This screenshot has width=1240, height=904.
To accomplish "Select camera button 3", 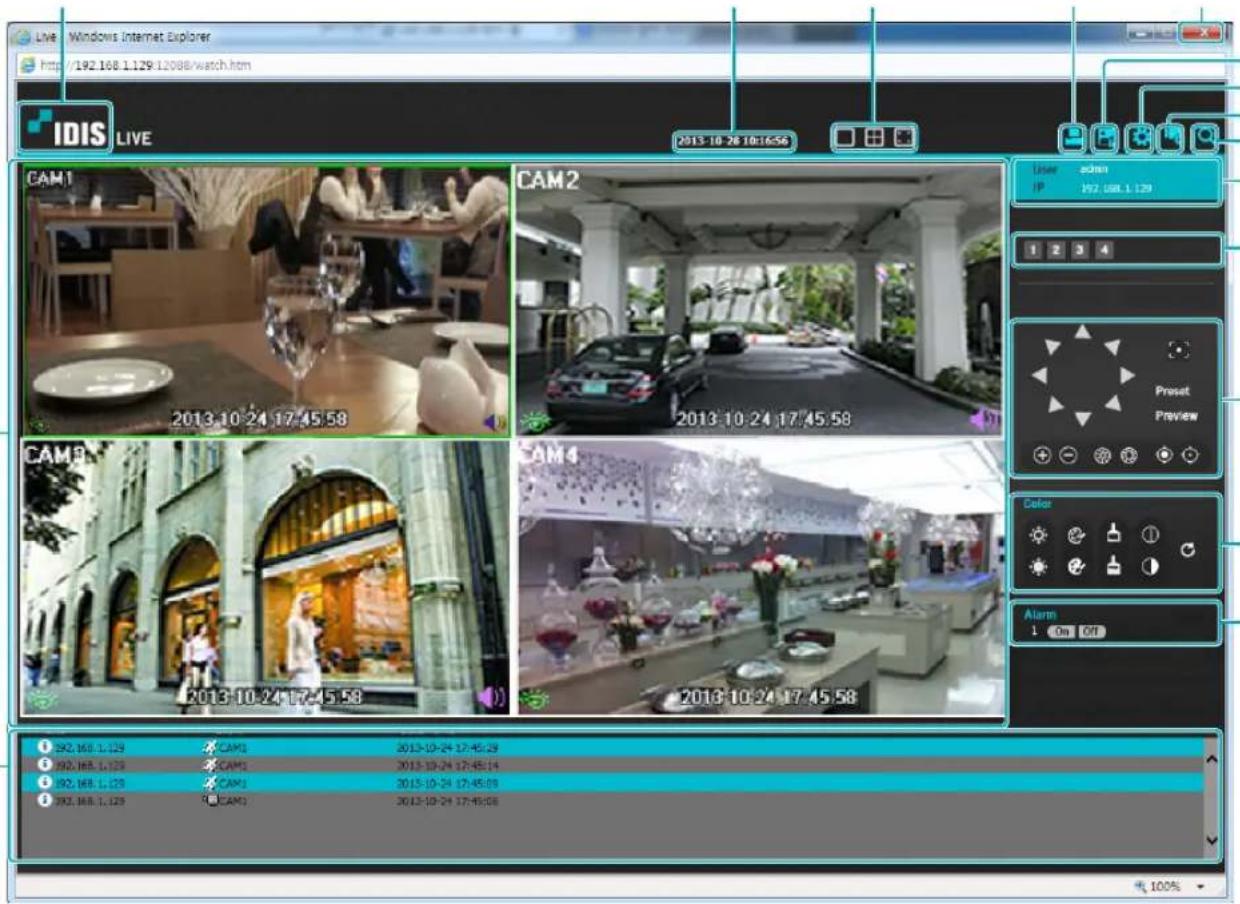I will click(x=1079, y=249).
